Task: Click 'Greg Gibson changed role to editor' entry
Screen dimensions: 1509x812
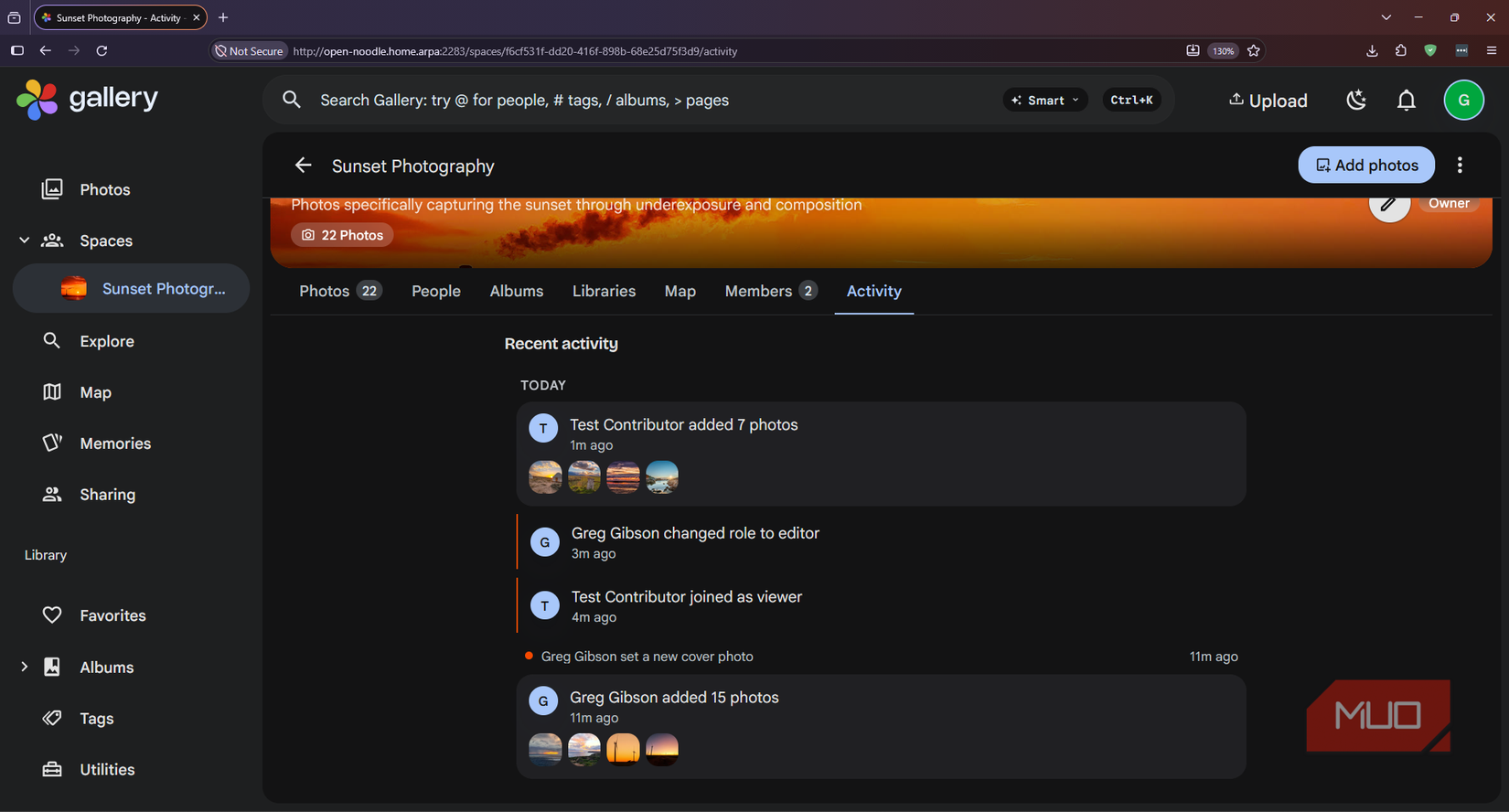Action: pyautogui.click(x=881, y=543)
